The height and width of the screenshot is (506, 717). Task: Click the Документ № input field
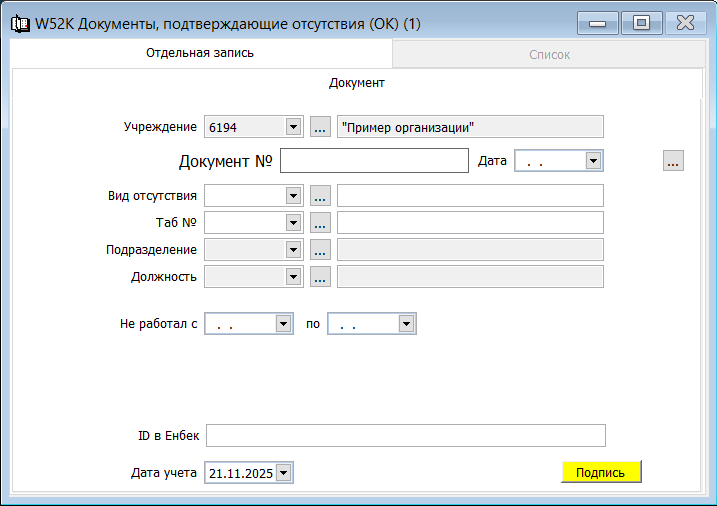coord(375,161)
